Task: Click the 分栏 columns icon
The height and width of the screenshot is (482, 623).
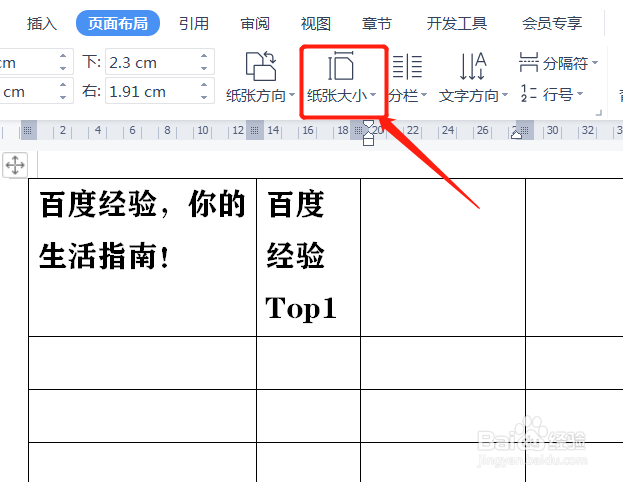Action: [x=407, y=66]
